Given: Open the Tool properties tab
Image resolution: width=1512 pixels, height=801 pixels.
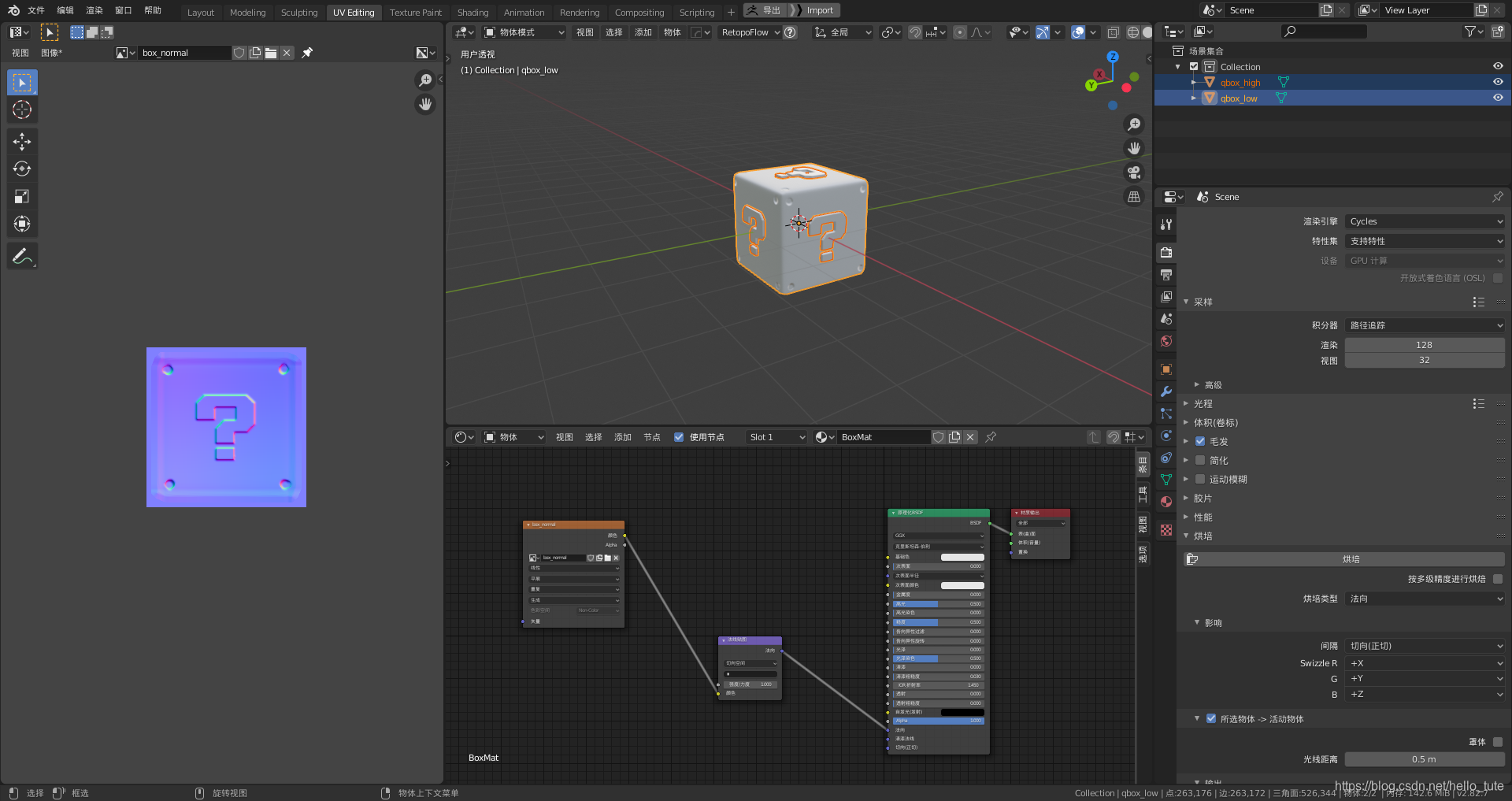Looking at the screenshot, I should tap(1166, 224).
